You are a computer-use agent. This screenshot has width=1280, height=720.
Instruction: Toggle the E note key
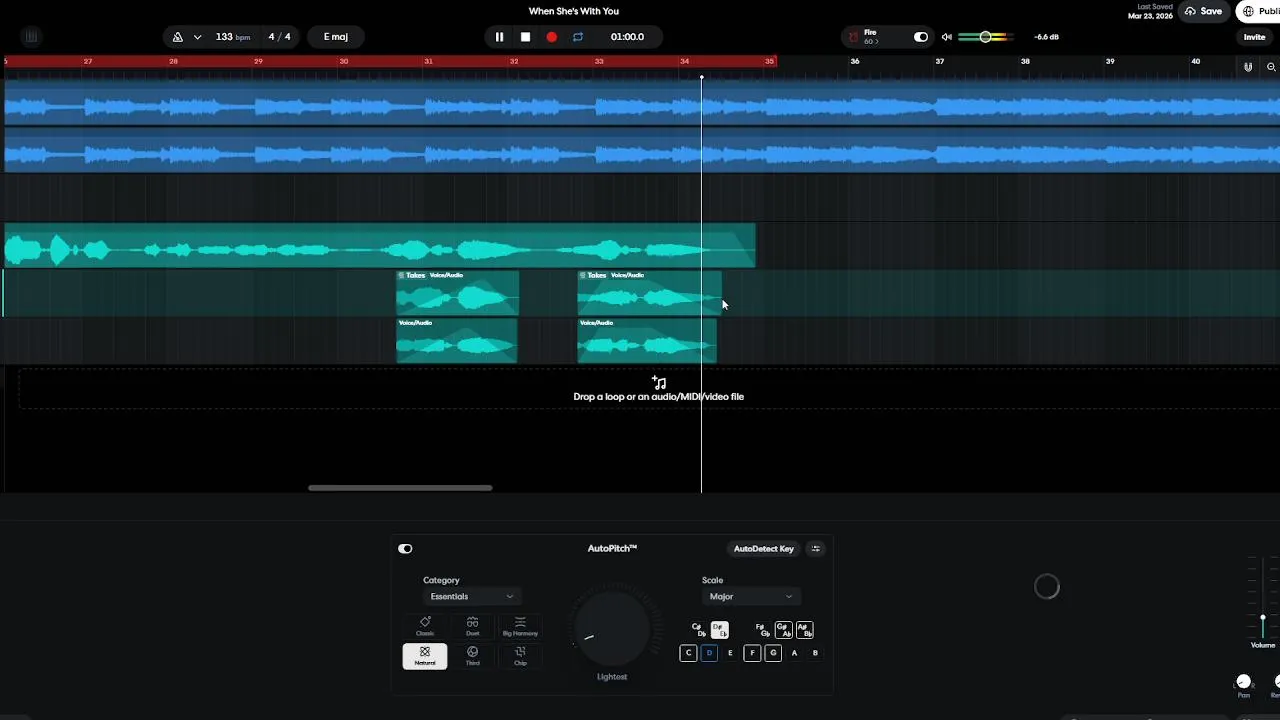click(x=730, y=653)
